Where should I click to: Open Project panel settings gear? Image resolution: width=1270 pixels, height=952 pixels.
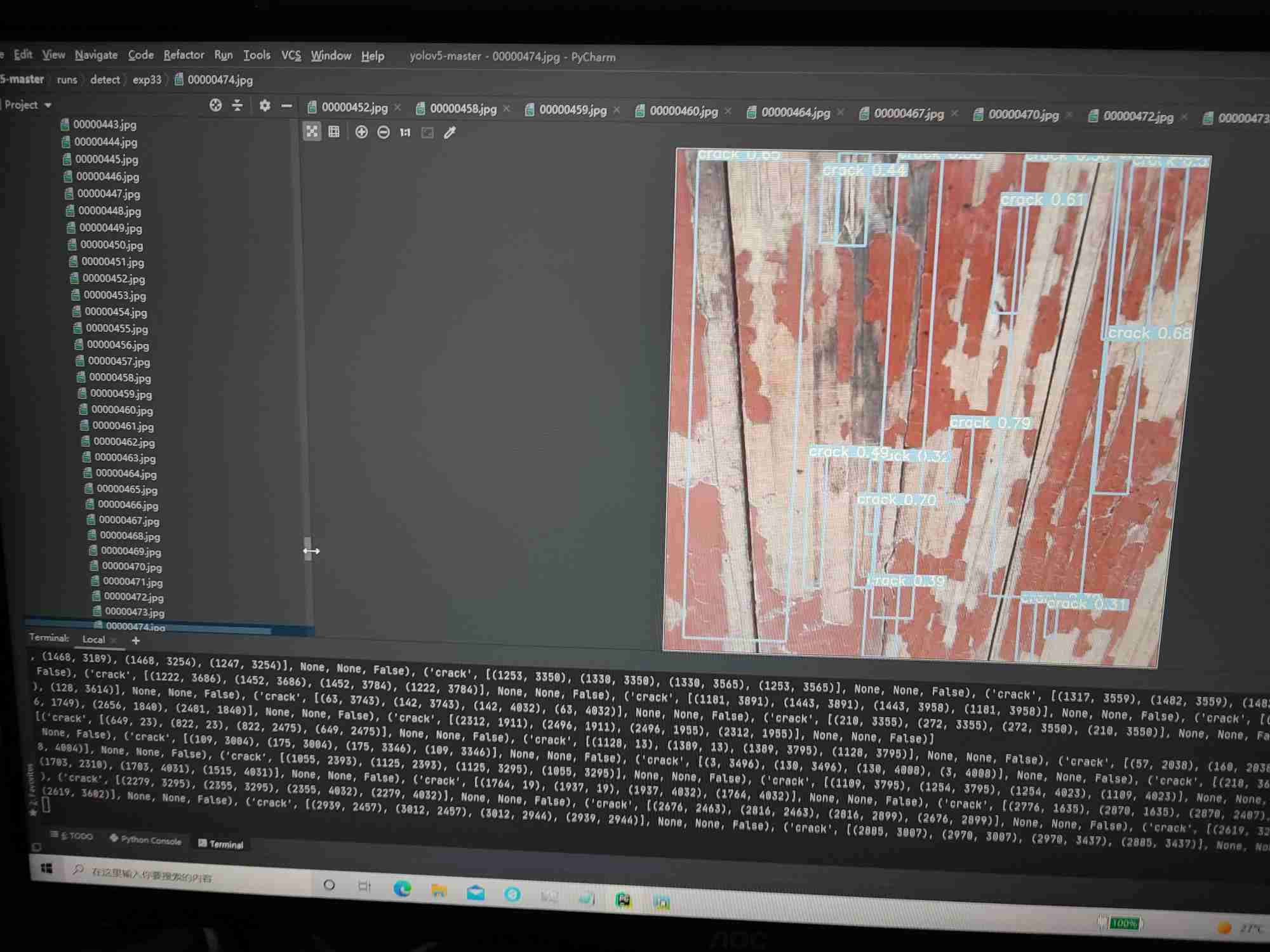coord(265,105)
